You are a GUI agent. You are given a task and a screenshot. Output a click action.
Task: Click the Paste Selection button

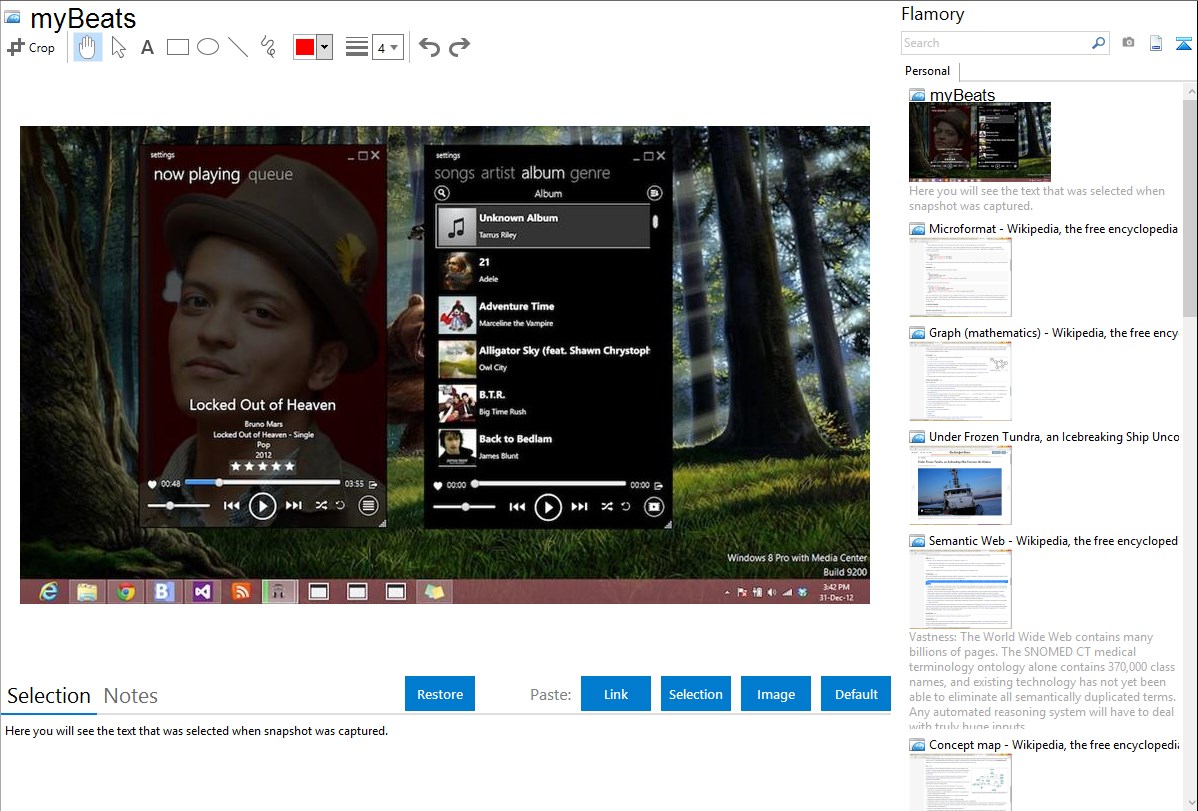click(696, 694)
